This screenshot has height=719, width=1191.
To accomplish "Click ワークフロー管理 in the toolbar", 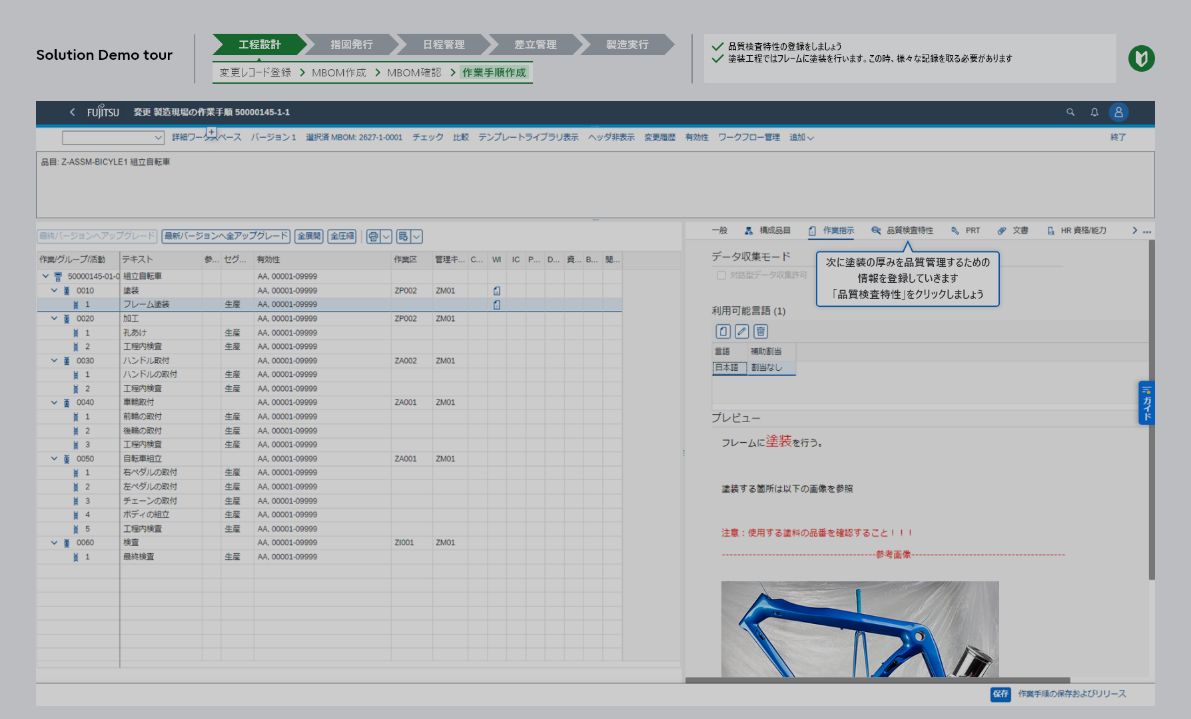I will pos(749,137).
